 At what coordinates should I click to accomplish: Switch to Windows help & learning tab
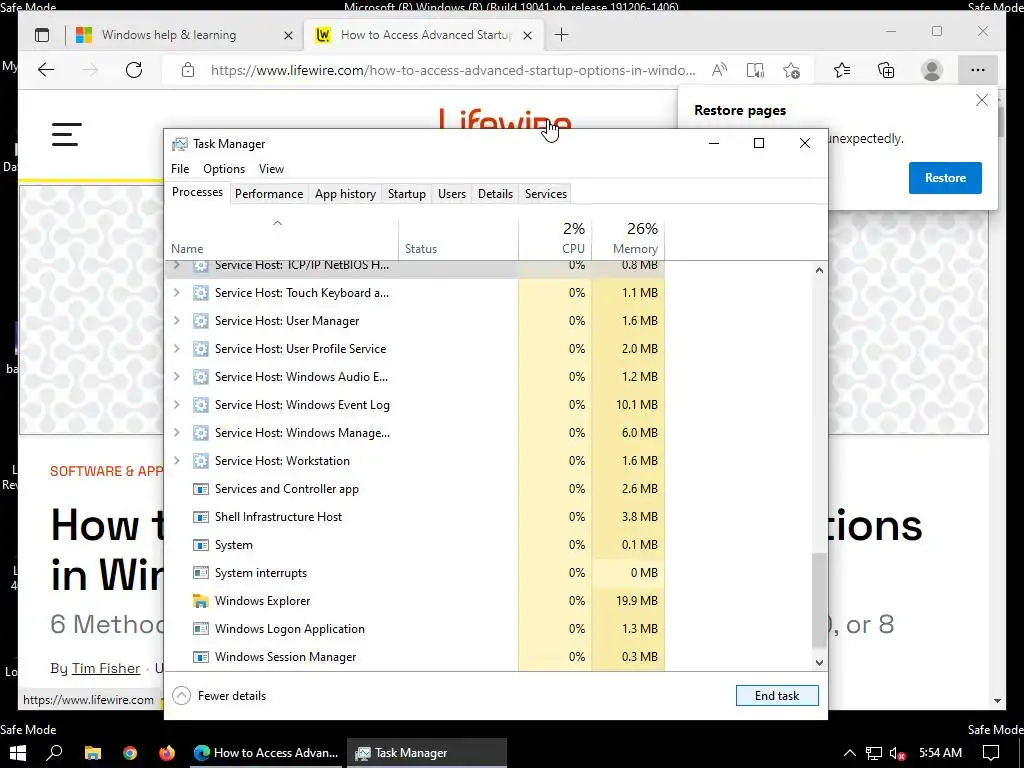click(184, 35)
